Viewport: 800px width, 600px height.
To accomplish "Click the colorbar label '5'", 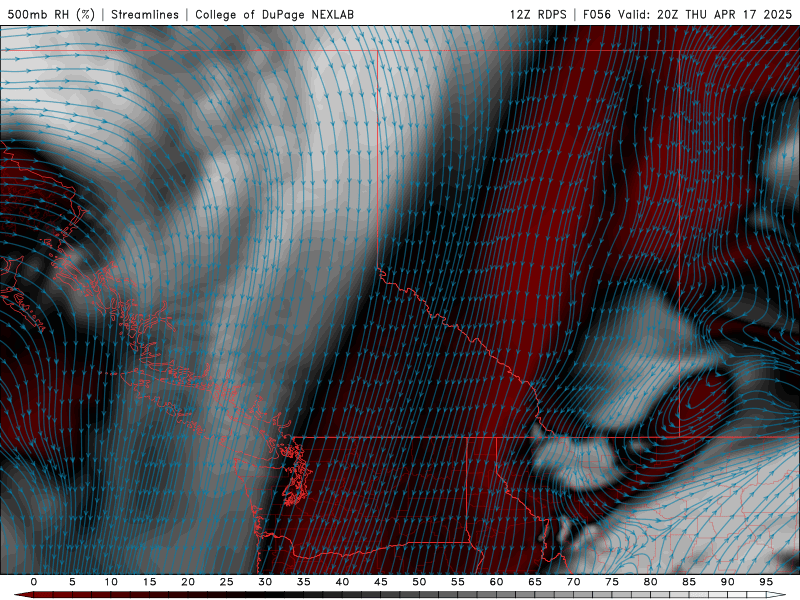I will coord(72,582).
